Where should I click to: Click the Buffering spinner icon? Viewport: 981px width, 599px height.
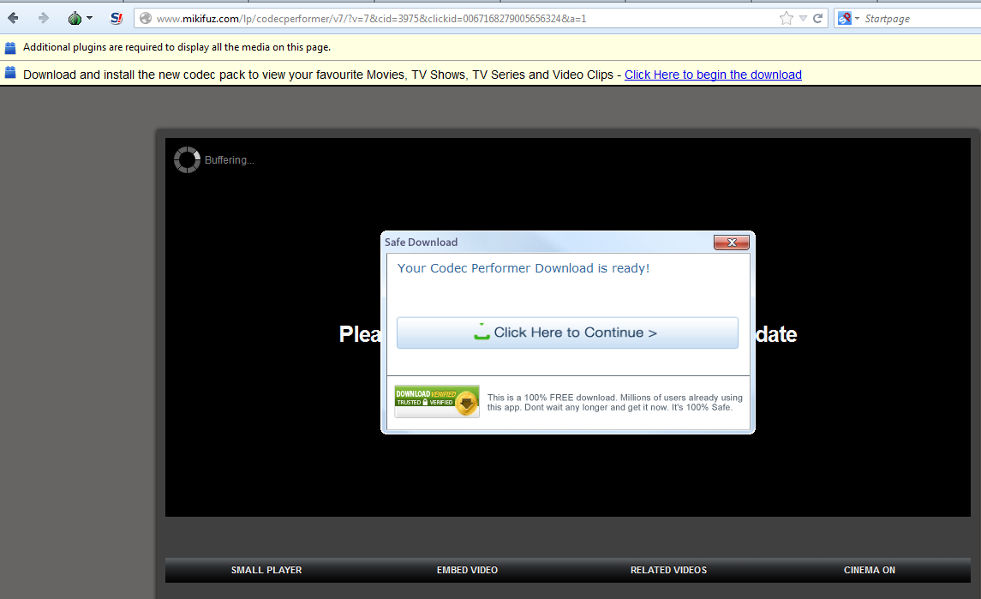[x=187, y=160]
